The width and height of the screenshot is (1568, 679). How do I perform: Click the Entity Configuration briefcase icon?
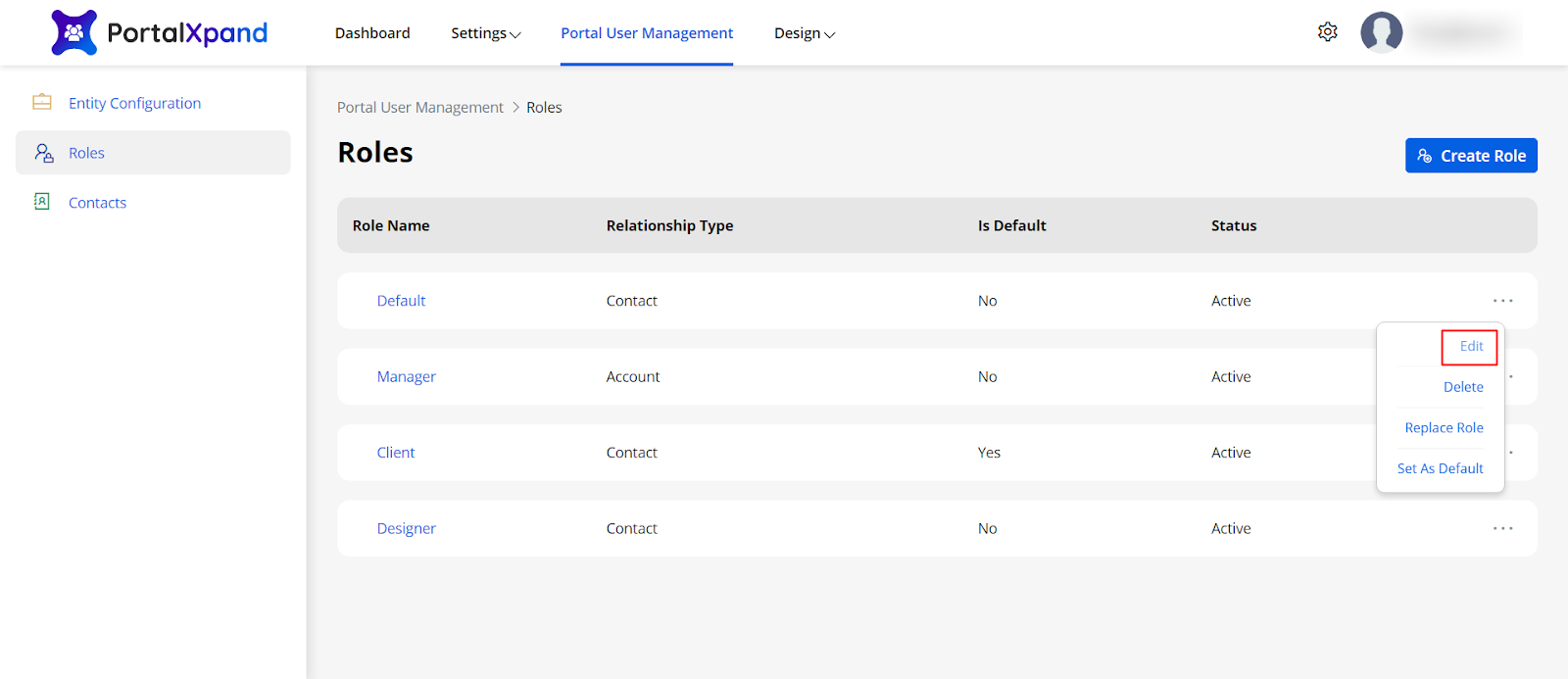click(x=42, y=102)
